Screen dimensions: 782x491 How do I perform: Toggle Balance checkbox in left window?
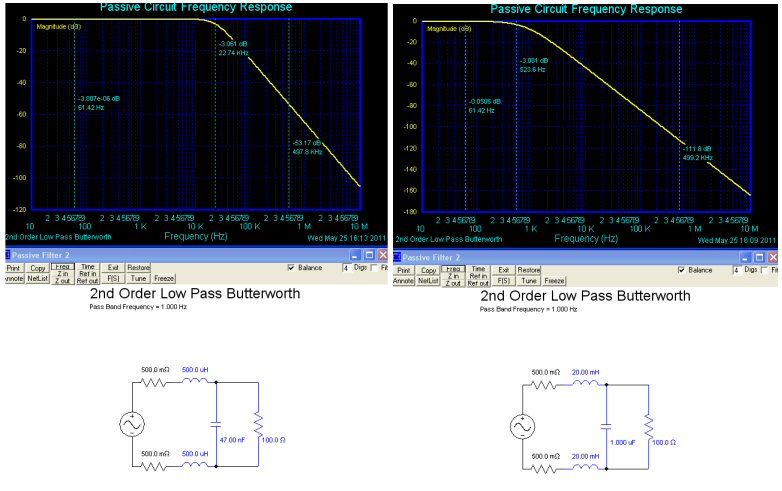pos(291,269)
